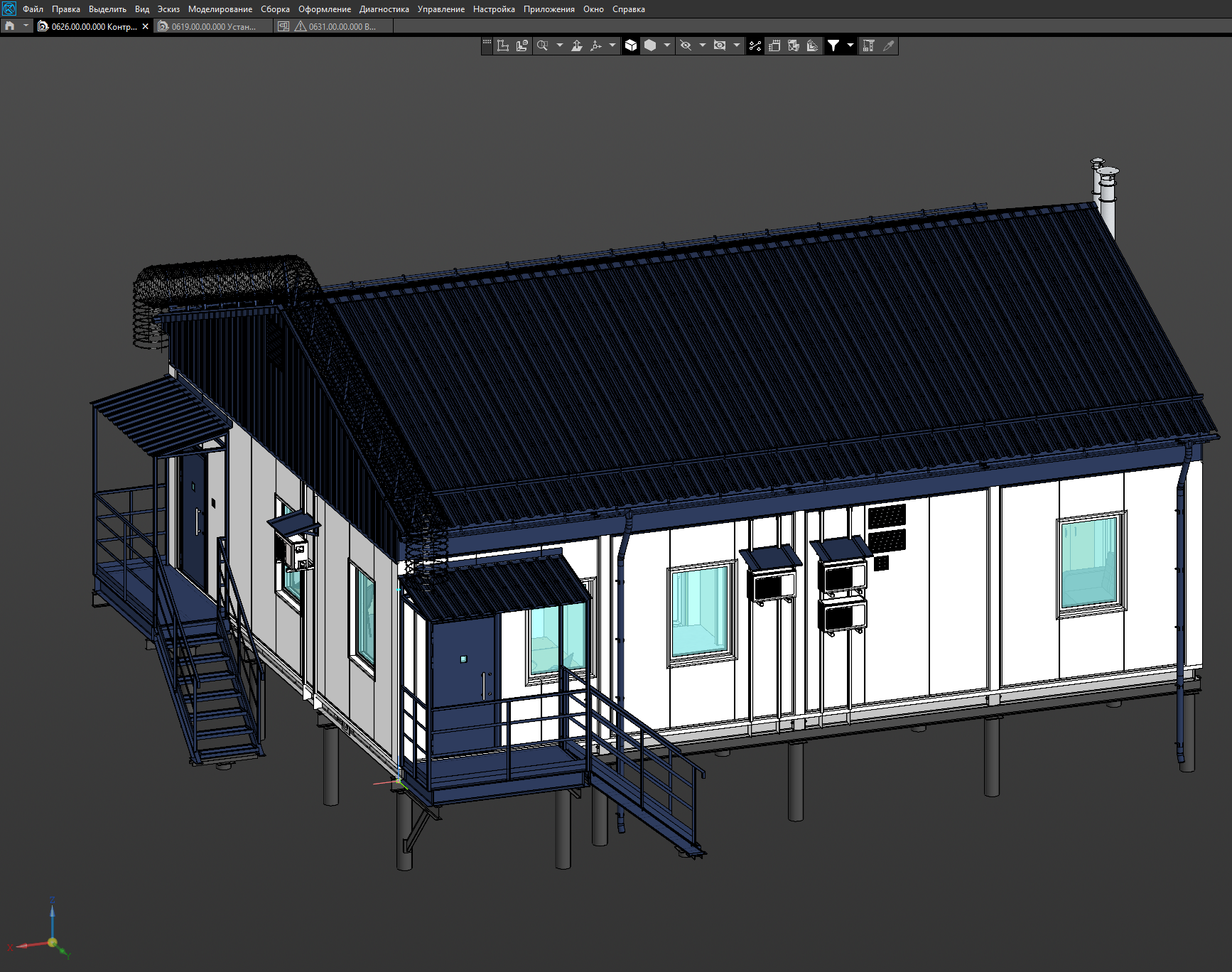
Task: Toggle shaded-with-edges white cube display mode
Action: (x=631, y=46)
